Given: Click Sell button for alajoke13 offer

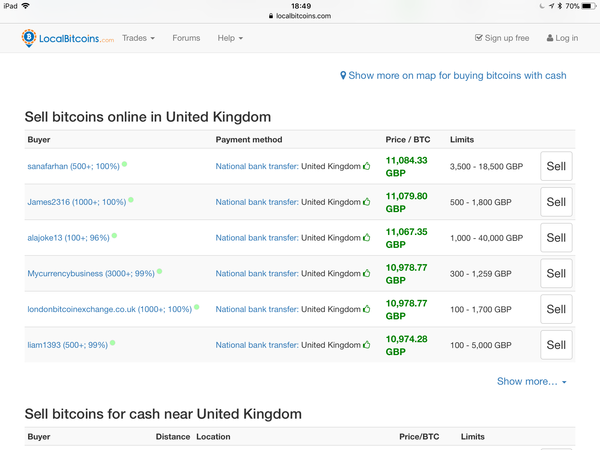Looking at the screenshot, I should pyautogui.click(x=556, y=238).
